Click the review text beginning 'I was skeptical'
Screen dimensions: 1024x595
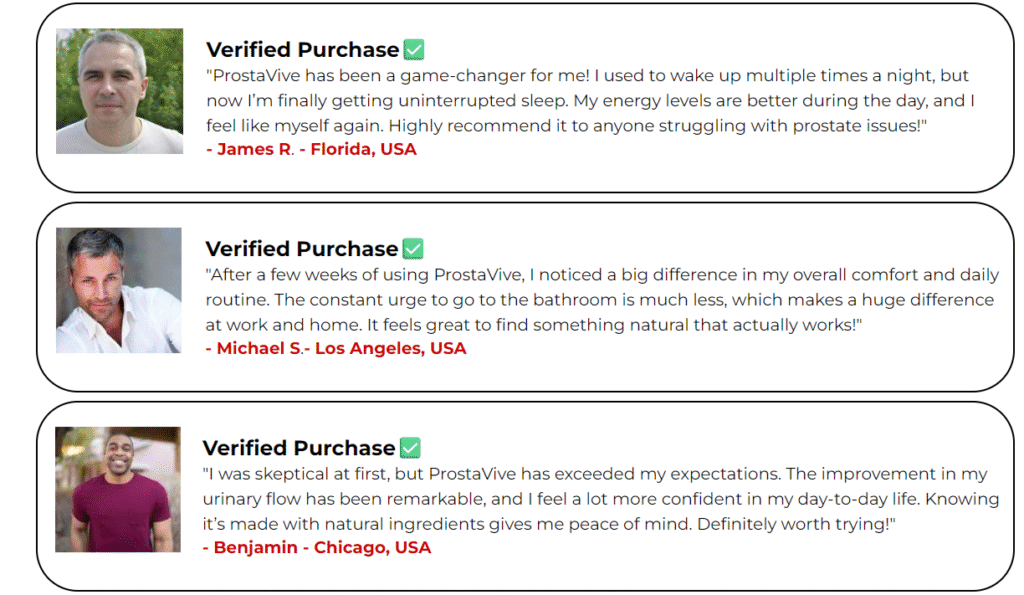[601, 499]
